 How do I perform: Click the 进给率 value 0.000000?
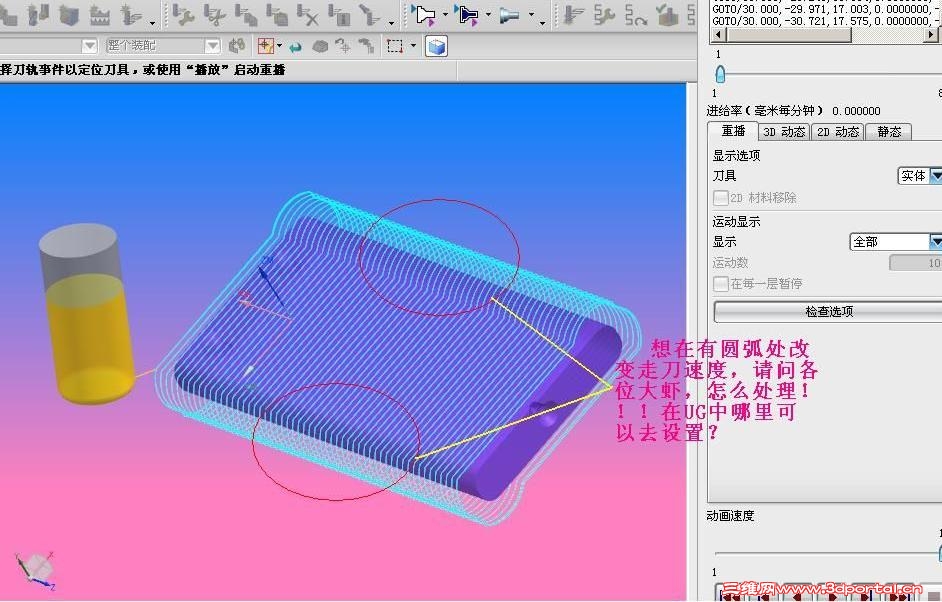(856, 111)
